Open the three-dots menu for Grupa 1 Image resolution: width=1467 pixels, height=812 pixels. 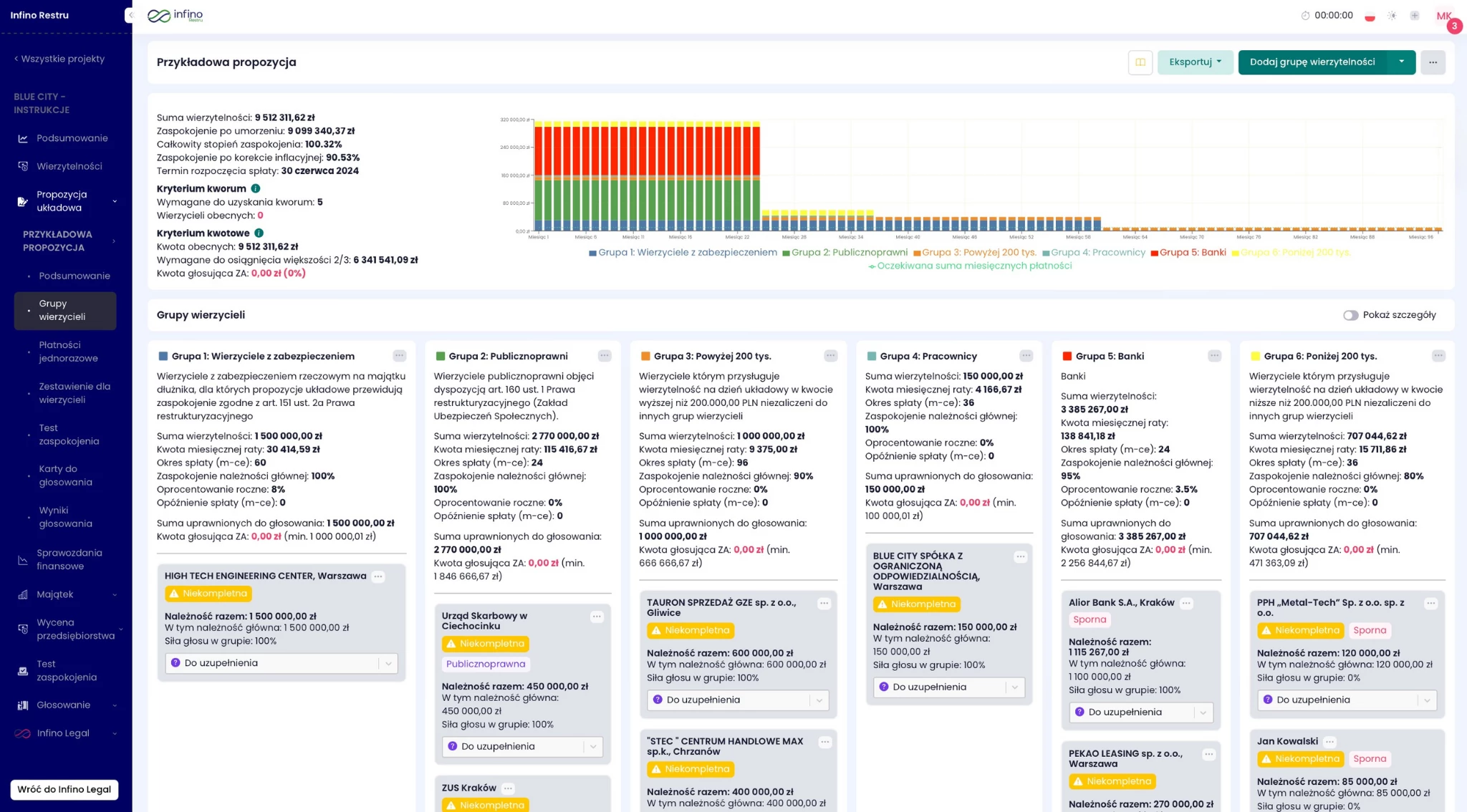point(399,356)
